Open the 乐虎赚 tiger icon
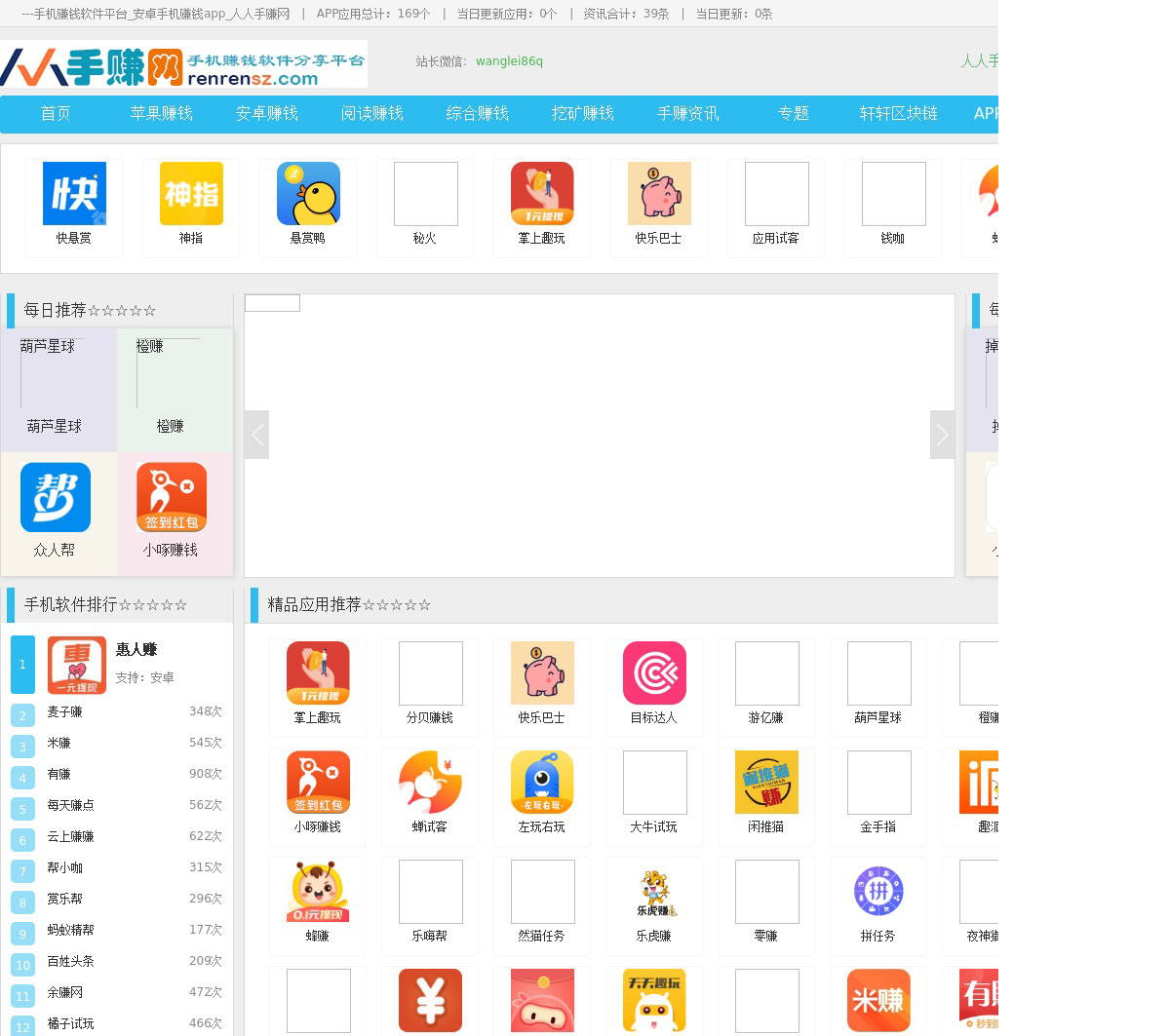Image resolution: width=1170 pixels, height=1036 pixels. point(654,892)
